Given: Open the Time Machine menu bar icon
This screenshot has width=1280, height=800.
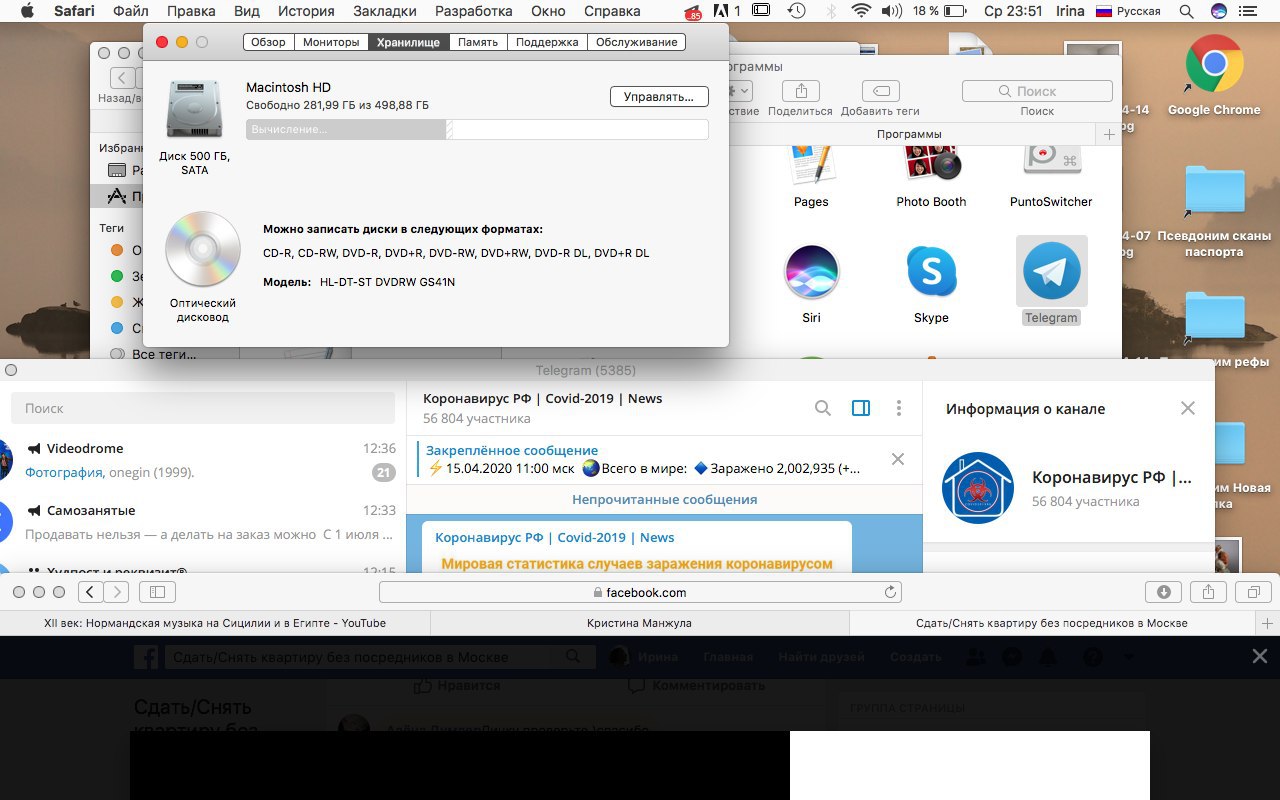Looking at the screenshot, I should point(797,12).
